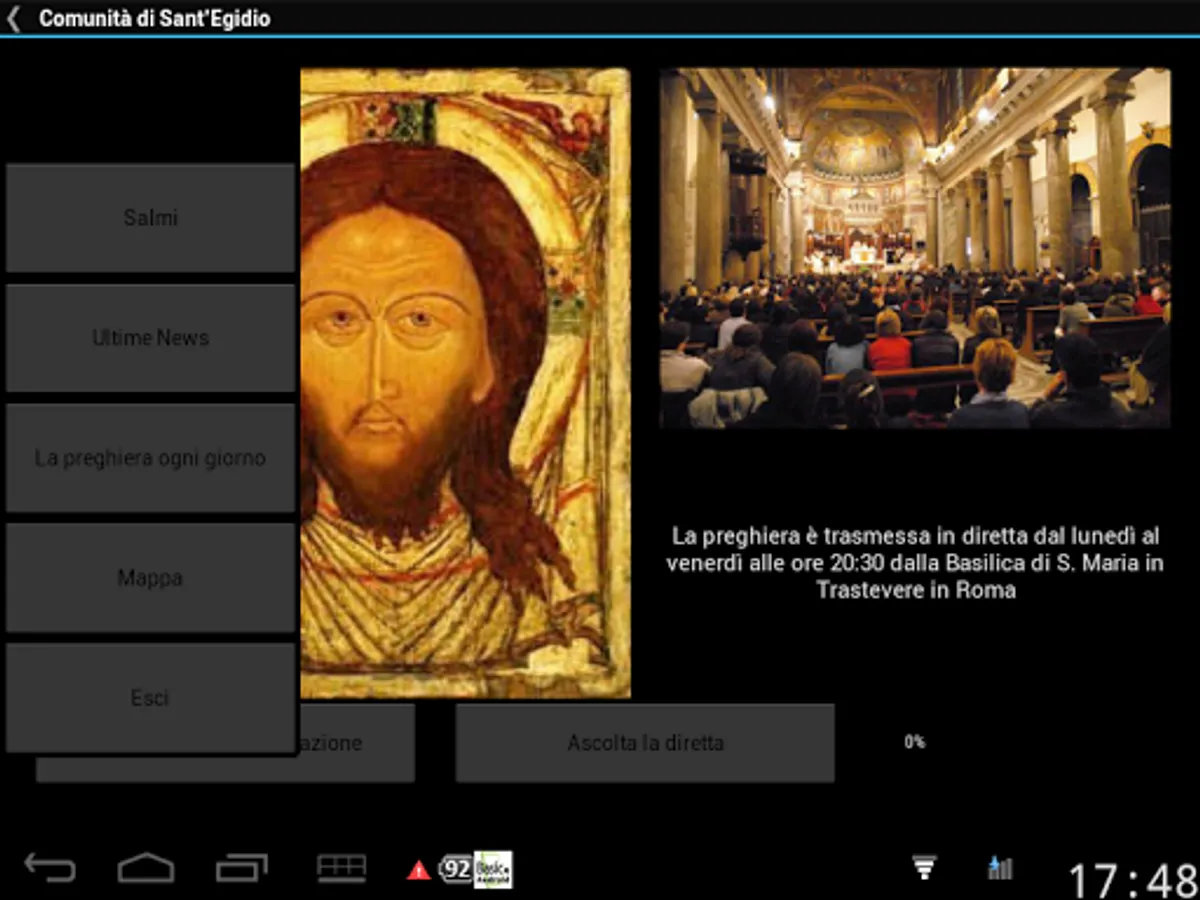This screenshot has width=1200, height=900.
Task: Open the 92 battery notification icon
Action: pos(456,869)
